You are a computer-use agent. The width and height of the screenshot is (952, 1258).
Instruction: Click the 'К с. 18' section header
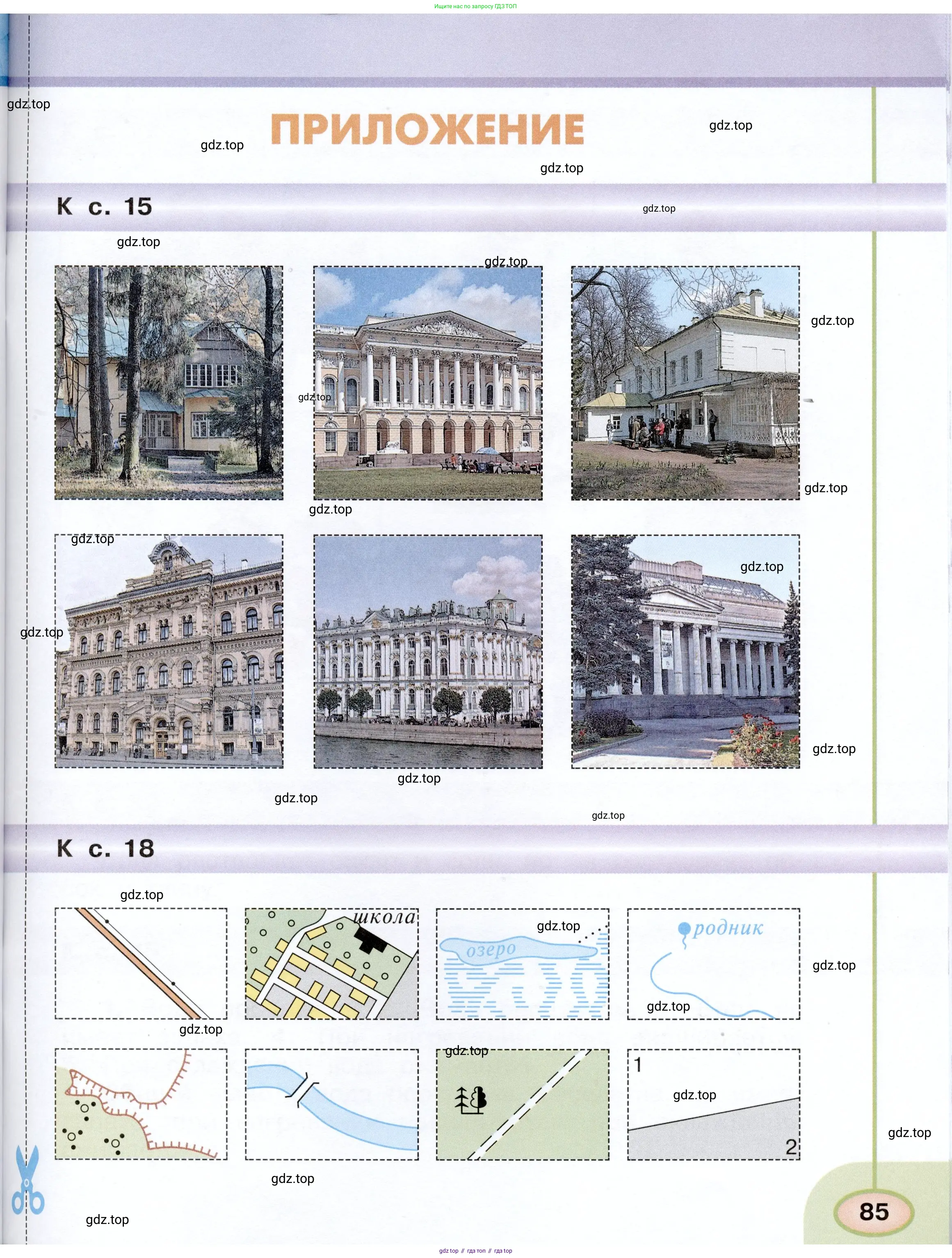(105, 849)
